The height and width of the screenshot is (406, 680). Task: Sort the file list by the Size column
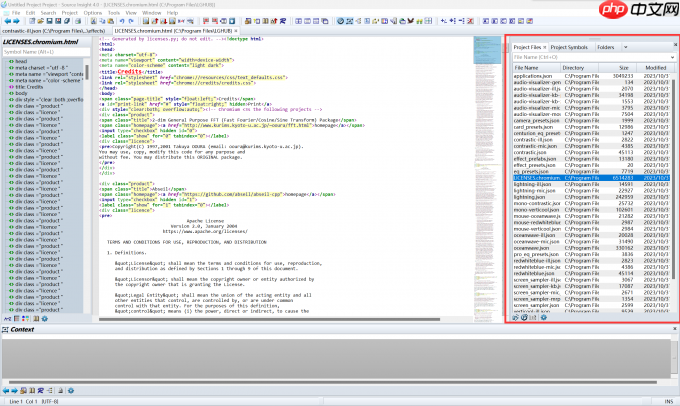pos(622,67)
